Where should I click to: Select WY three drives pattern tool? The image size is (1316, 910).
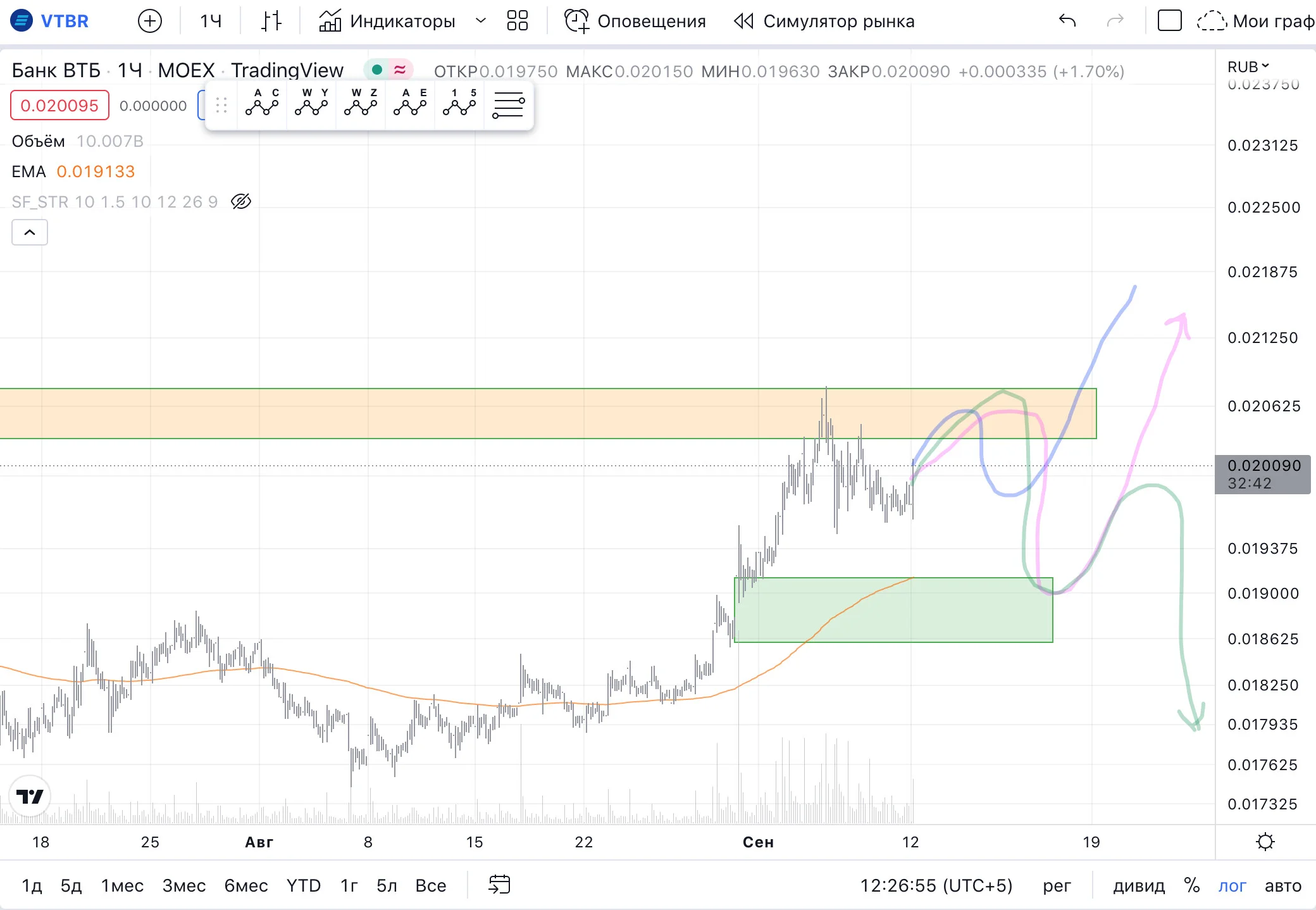[x=311, y=103]
